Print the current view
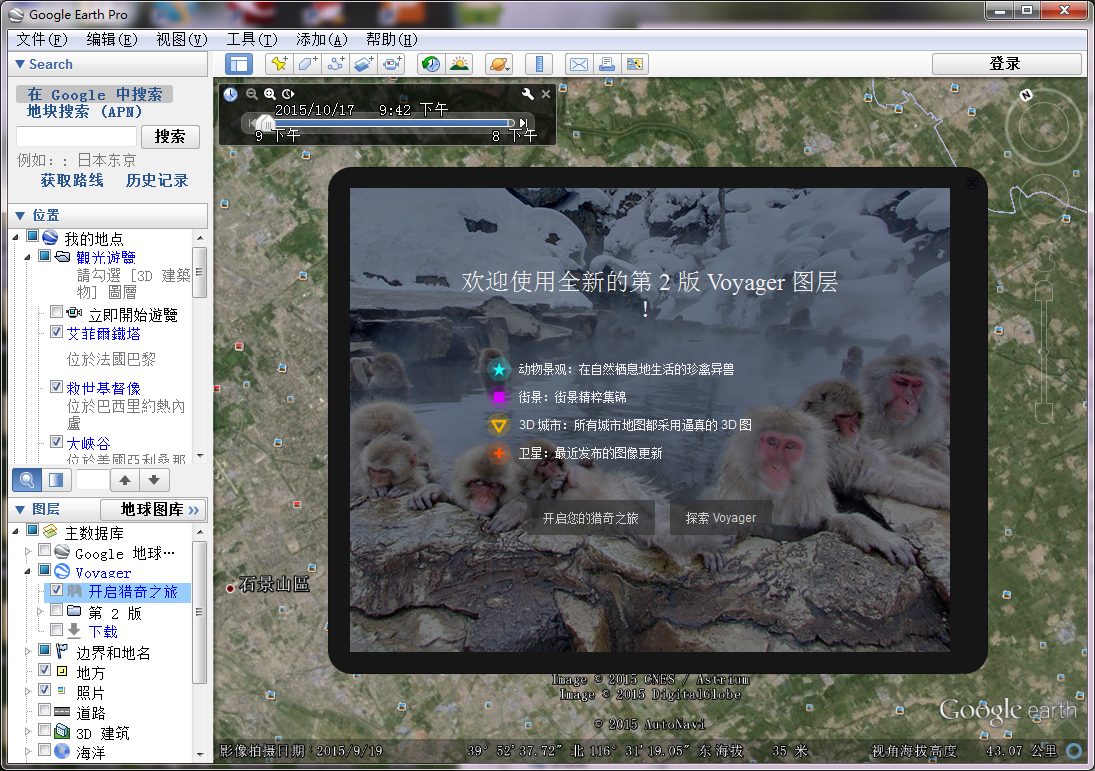The height and width of the screenshot is (771, 1095). click(x=607, y=64)
